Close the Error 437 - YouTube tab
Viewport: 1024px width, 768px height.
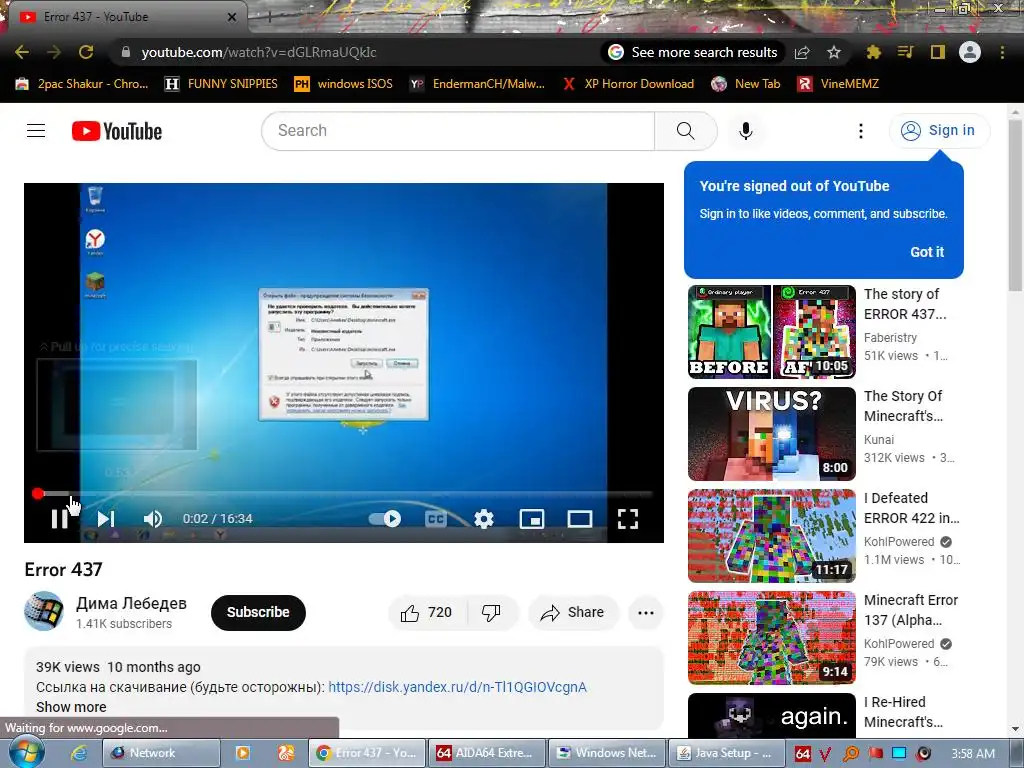click(232, 17)
